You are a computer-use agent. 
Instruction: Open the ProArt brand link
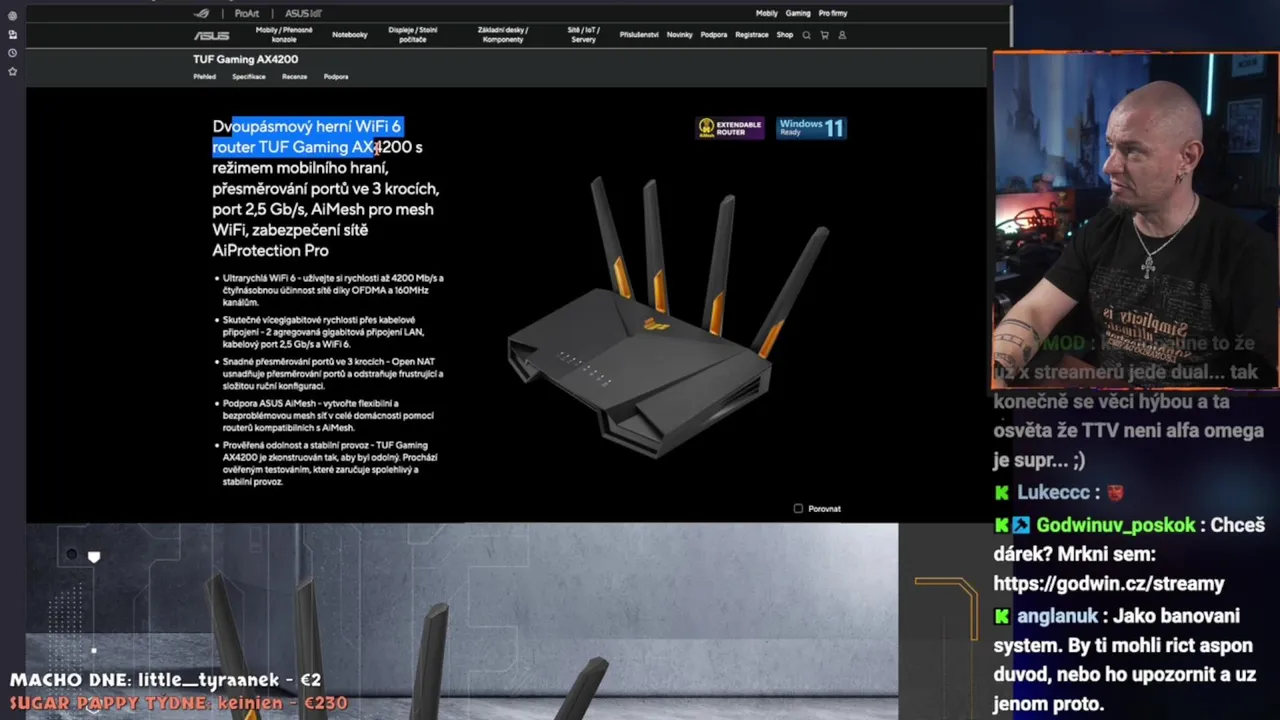point(247,13)
